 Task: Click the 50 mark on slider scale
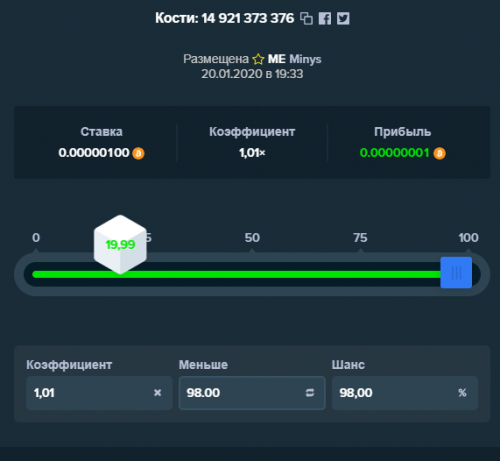252,238
